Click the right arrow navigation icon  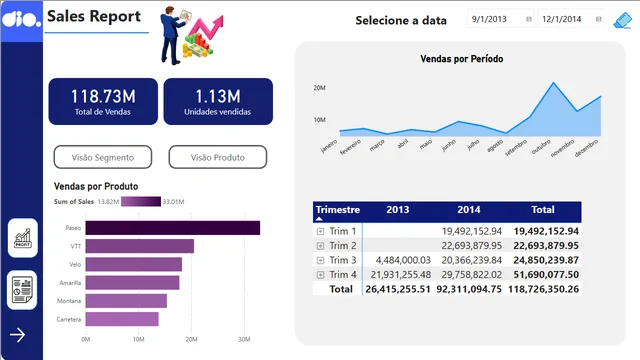(18, 335)
